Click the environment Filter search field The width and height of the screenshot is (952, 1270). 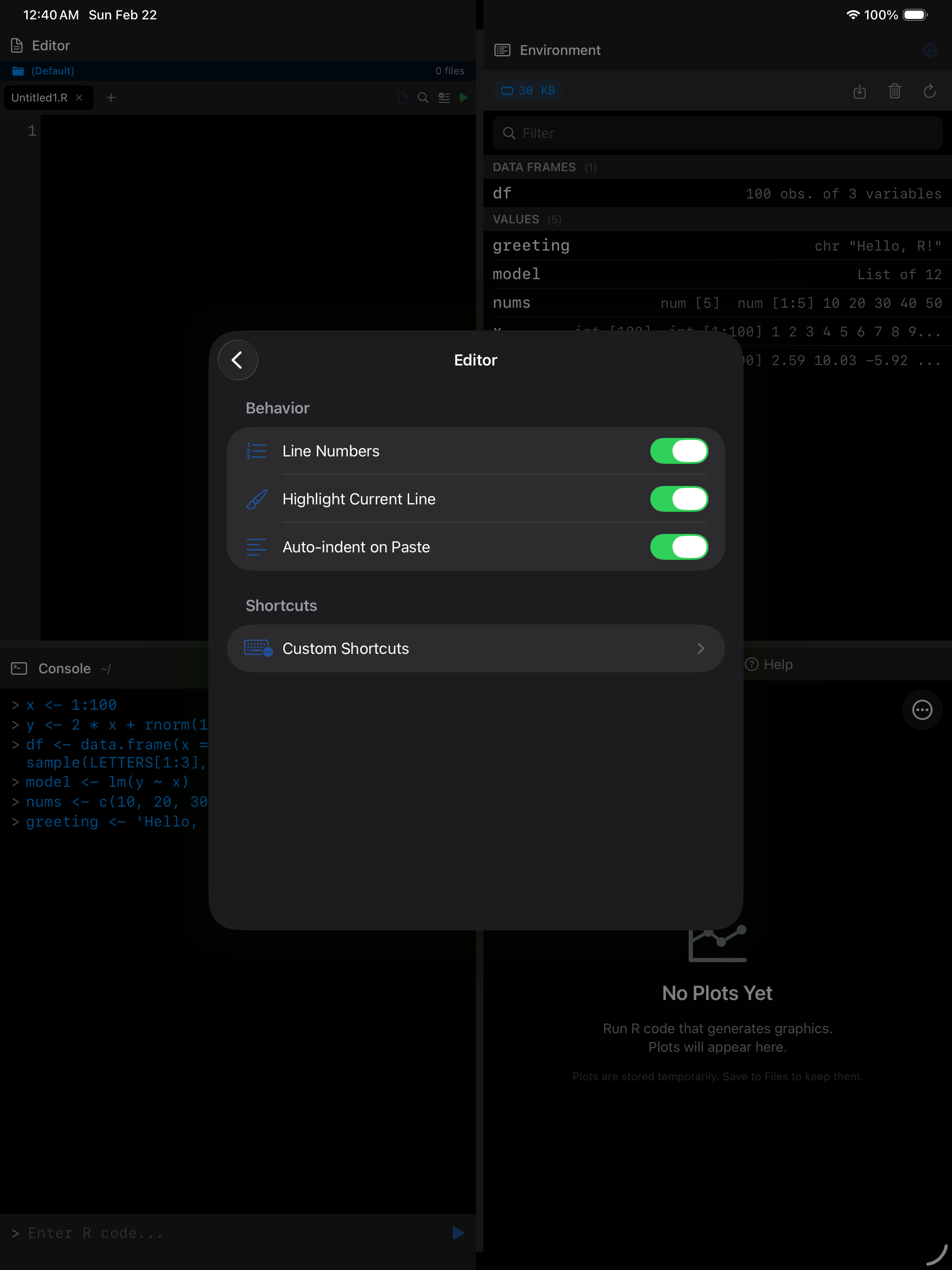(x=716, y=132)
